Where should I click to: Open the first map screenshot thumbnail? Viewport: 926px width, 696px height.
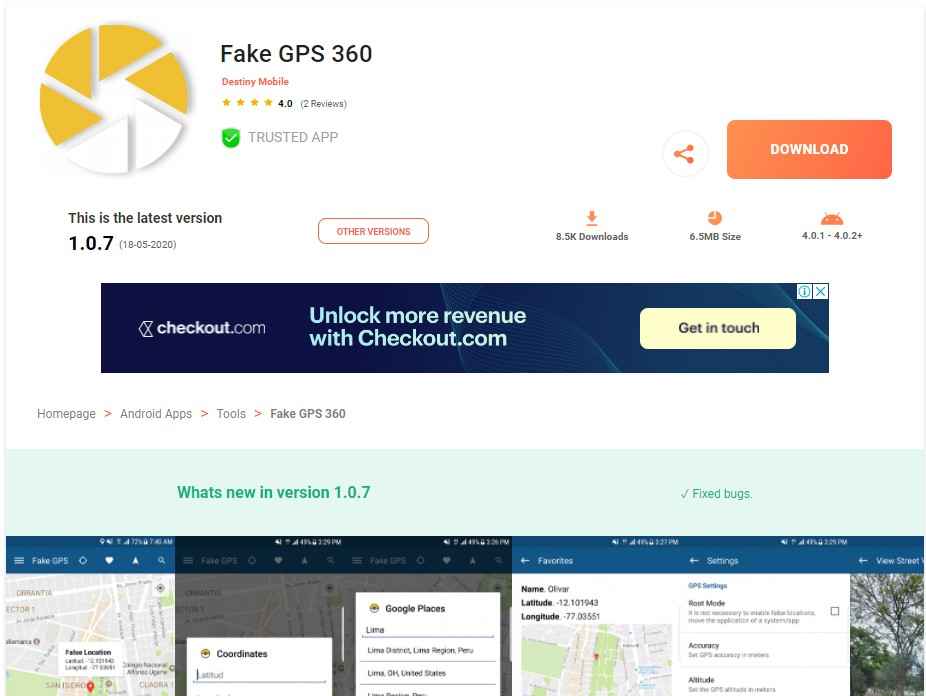click(90, 616)
